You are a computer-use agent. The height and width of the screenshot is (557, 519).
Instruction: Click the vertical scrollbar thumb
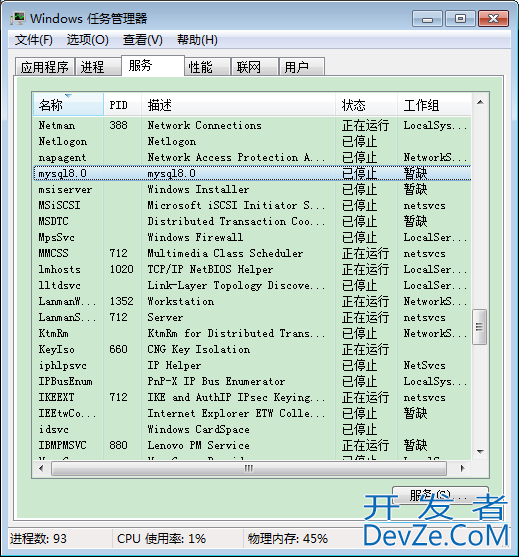point(480,327)
